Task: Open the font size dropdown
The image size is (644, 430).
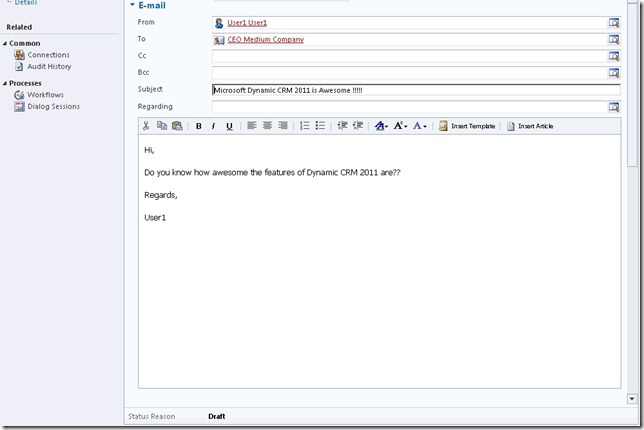Action: (400, 126)
